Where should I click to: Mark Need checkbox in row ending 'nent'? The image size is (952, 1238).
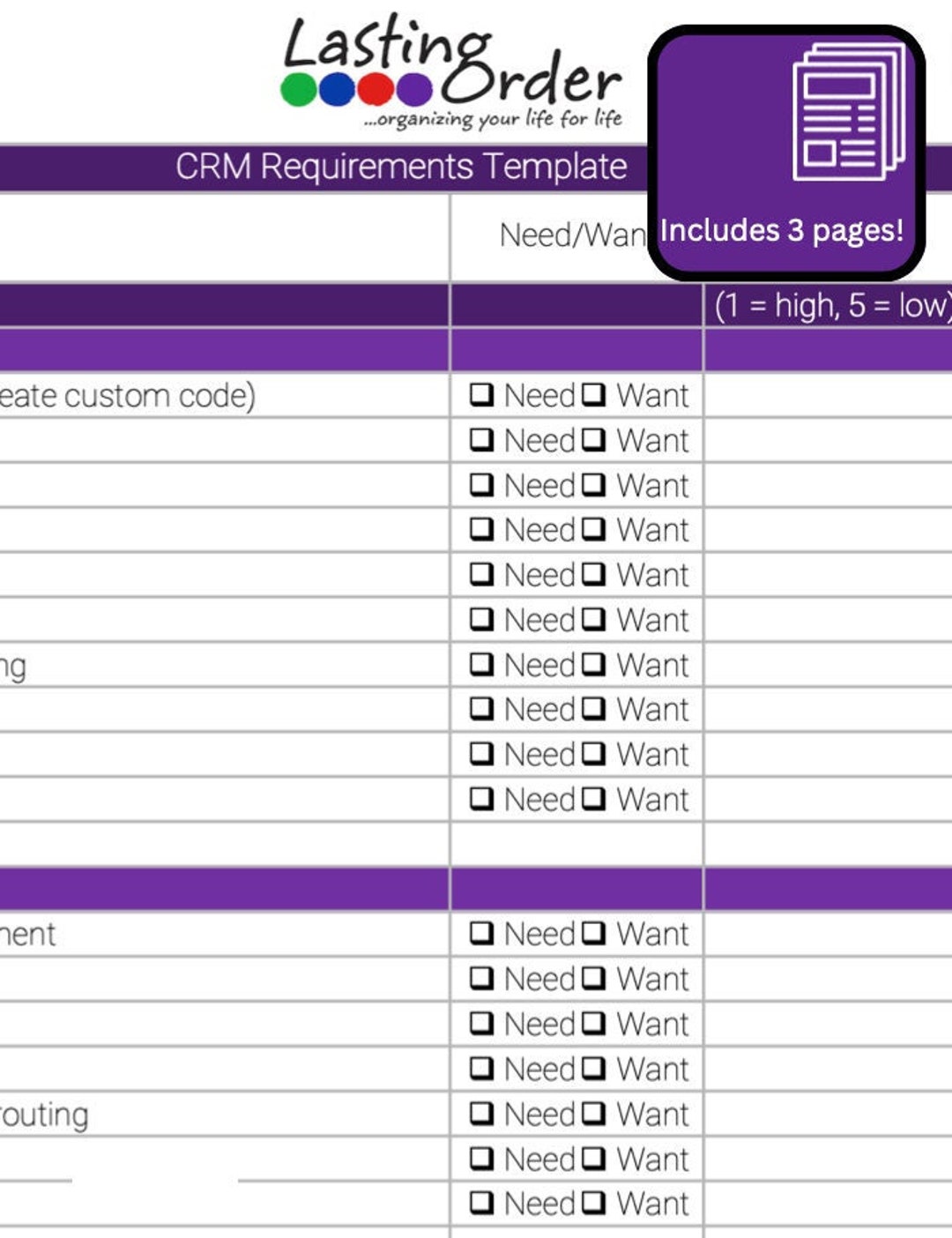pos(481,933)
